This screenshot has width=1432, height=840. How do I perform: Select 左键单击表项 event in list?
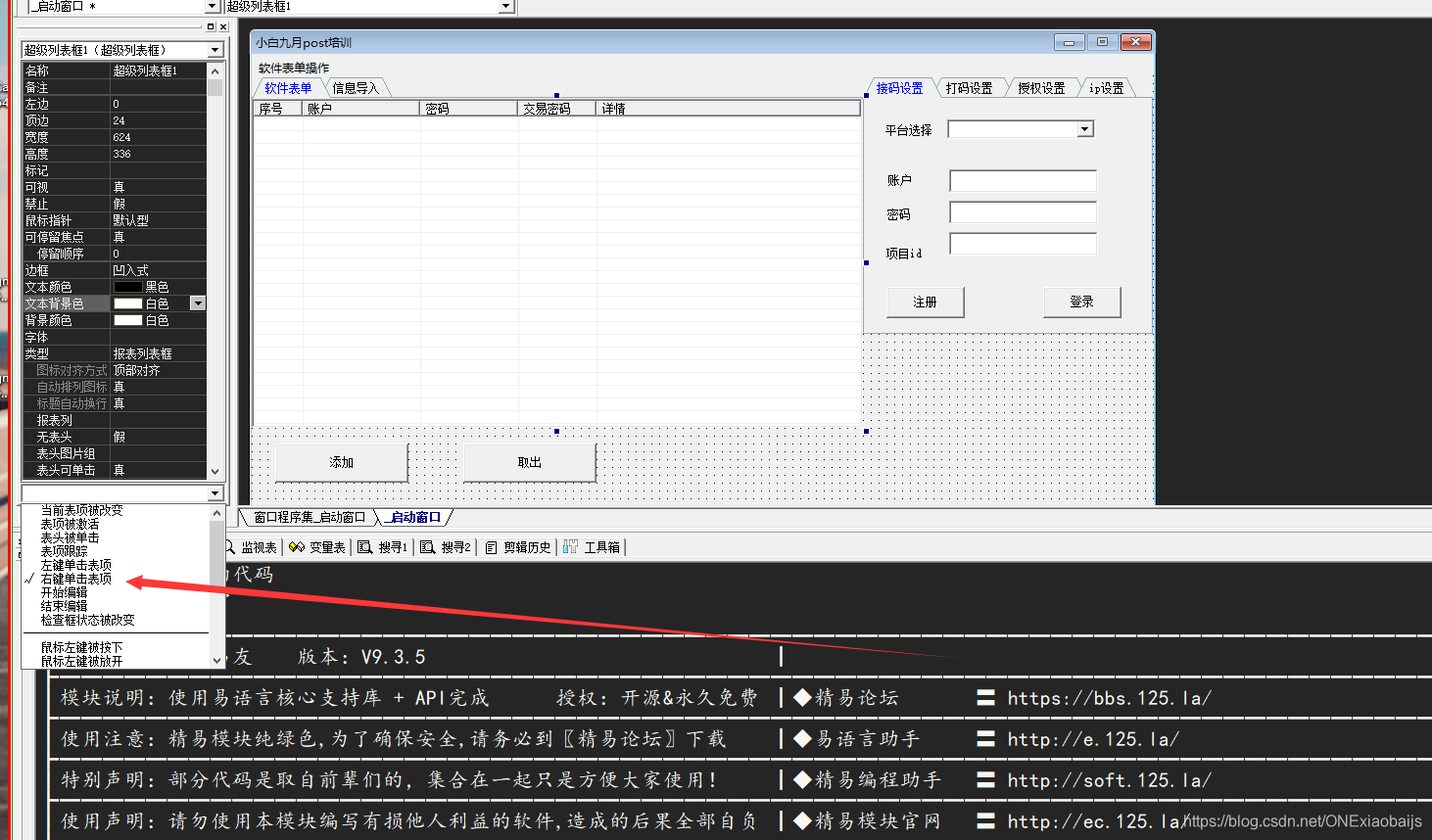pyautogui.click(x=76, y=565)
